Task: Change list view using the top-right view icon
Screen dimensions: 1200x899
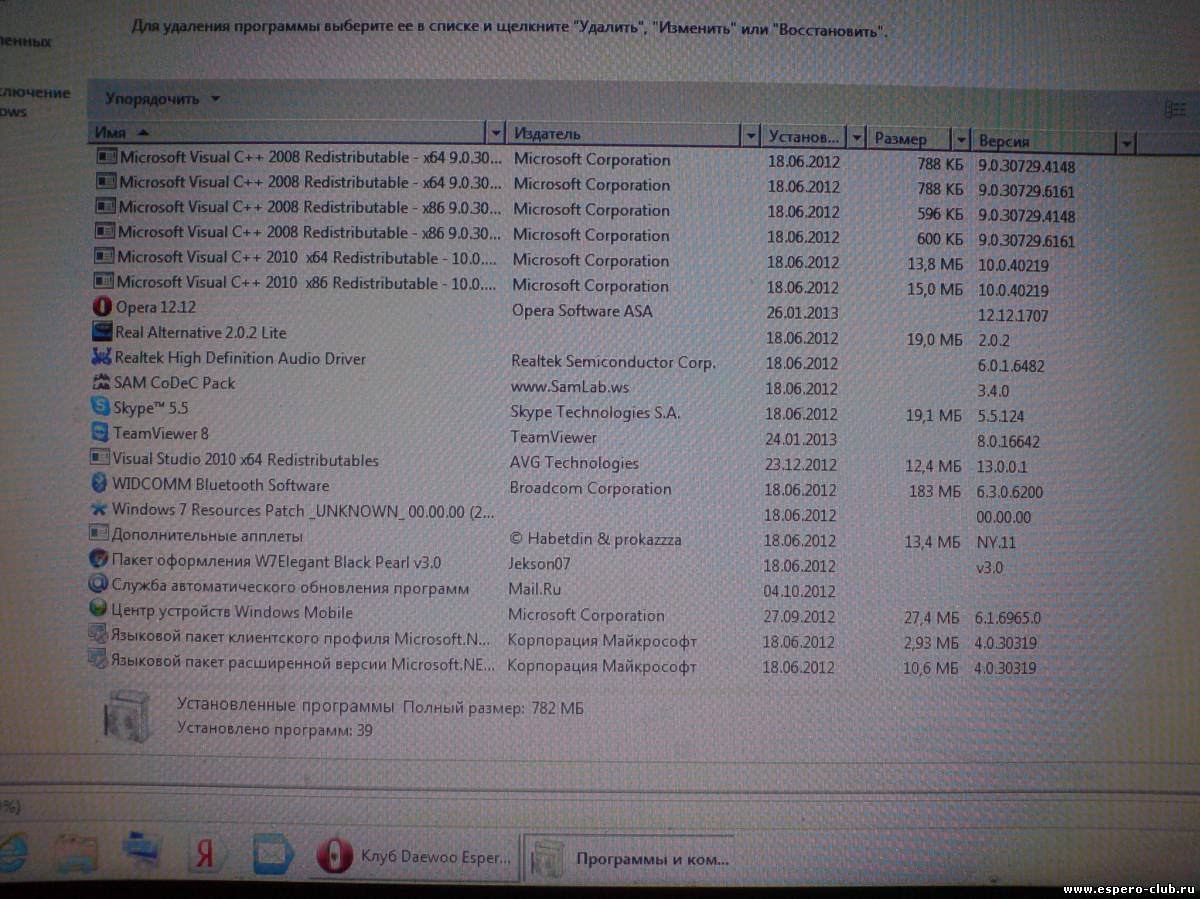Action: pos(1174,110)
